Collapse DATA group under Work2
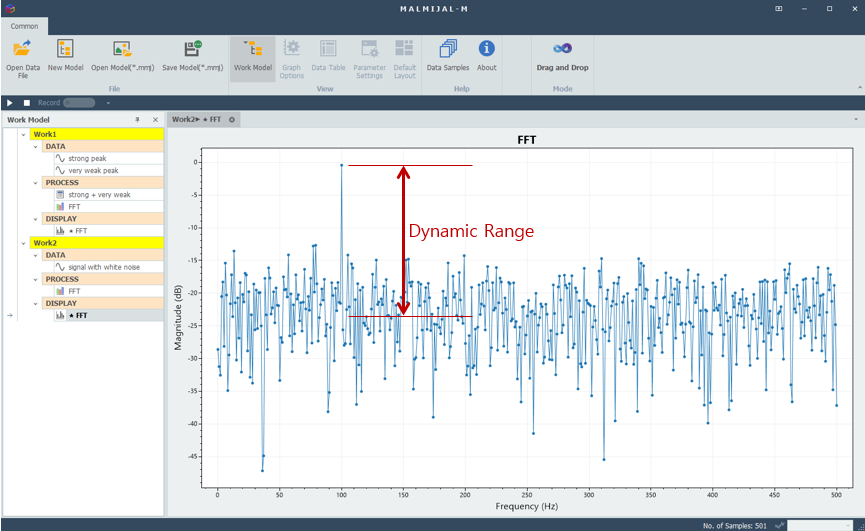This screenshot has height=531, width=865. [x=35, y=255]
